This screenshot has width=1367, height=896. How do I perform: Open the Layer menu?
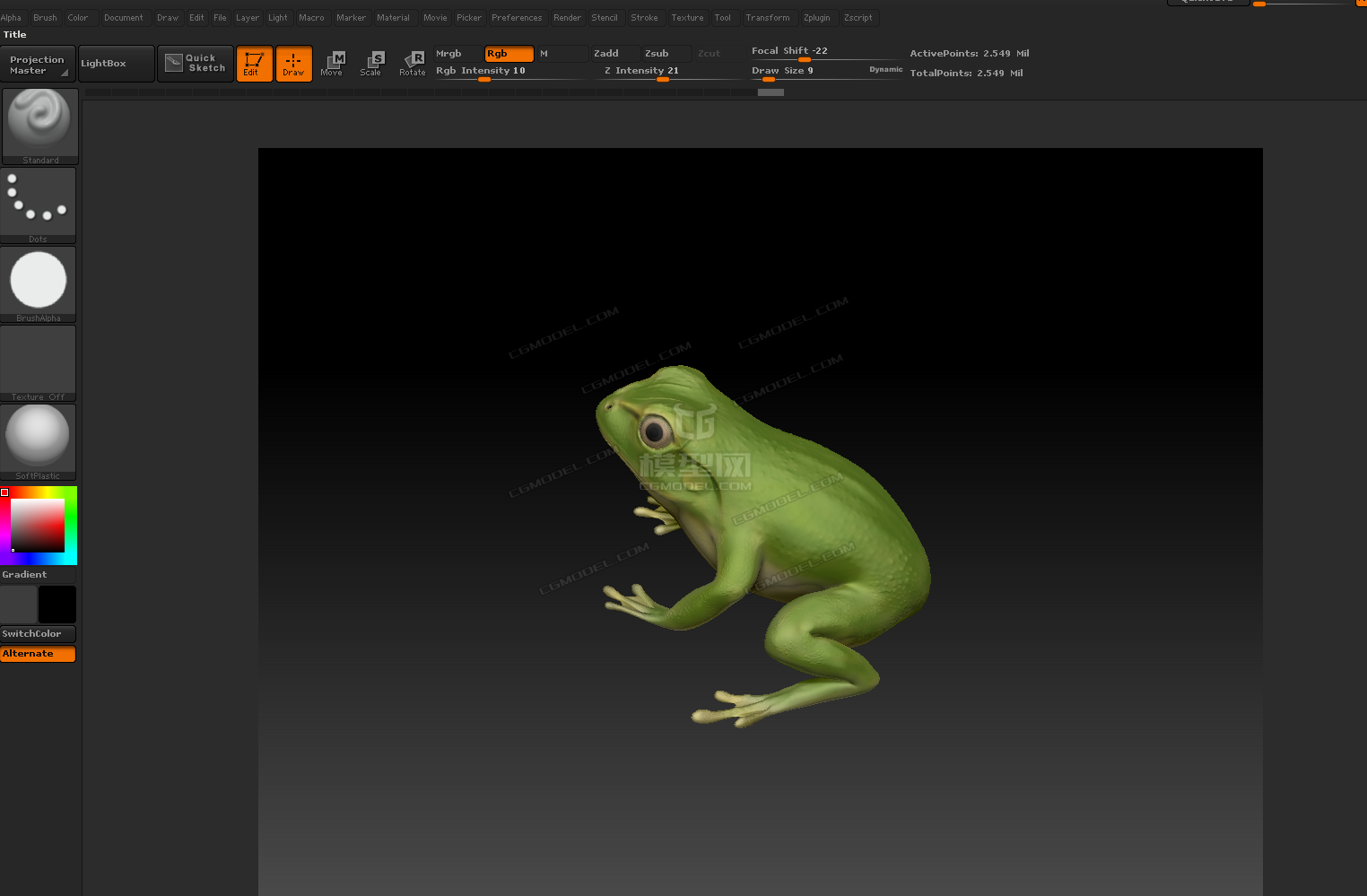[248, 18]
